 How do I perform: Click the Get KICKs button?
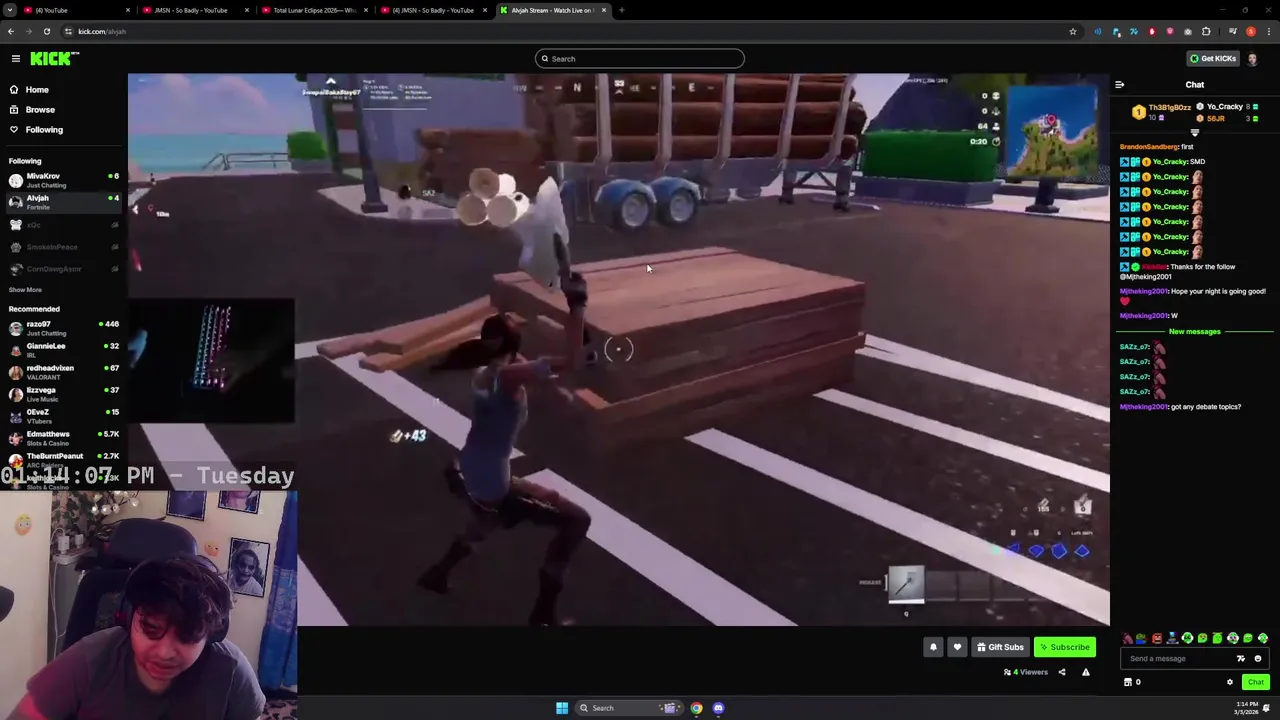1212,59
